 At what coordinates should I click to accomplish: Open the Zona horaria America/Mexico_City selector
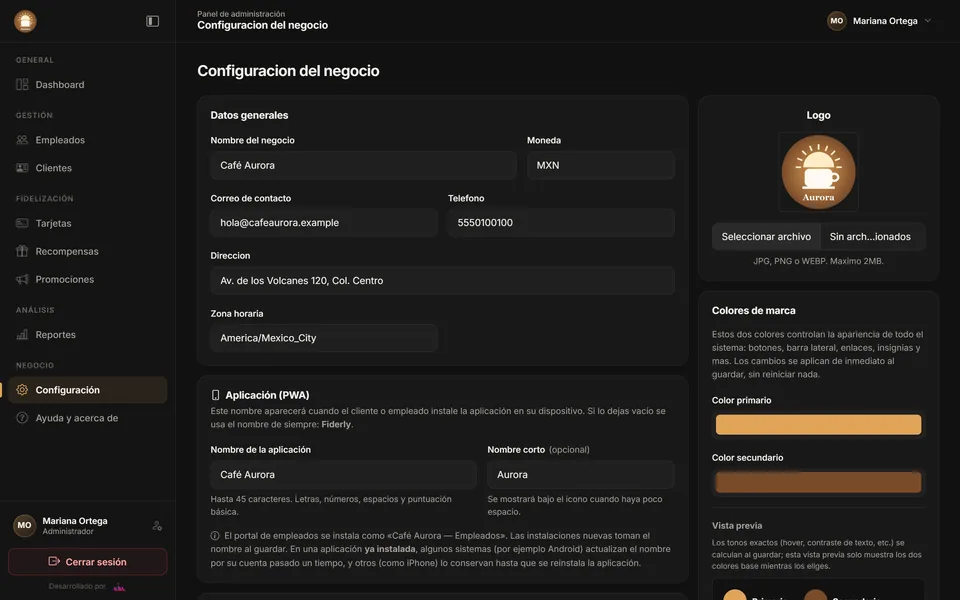coord(324,338)
